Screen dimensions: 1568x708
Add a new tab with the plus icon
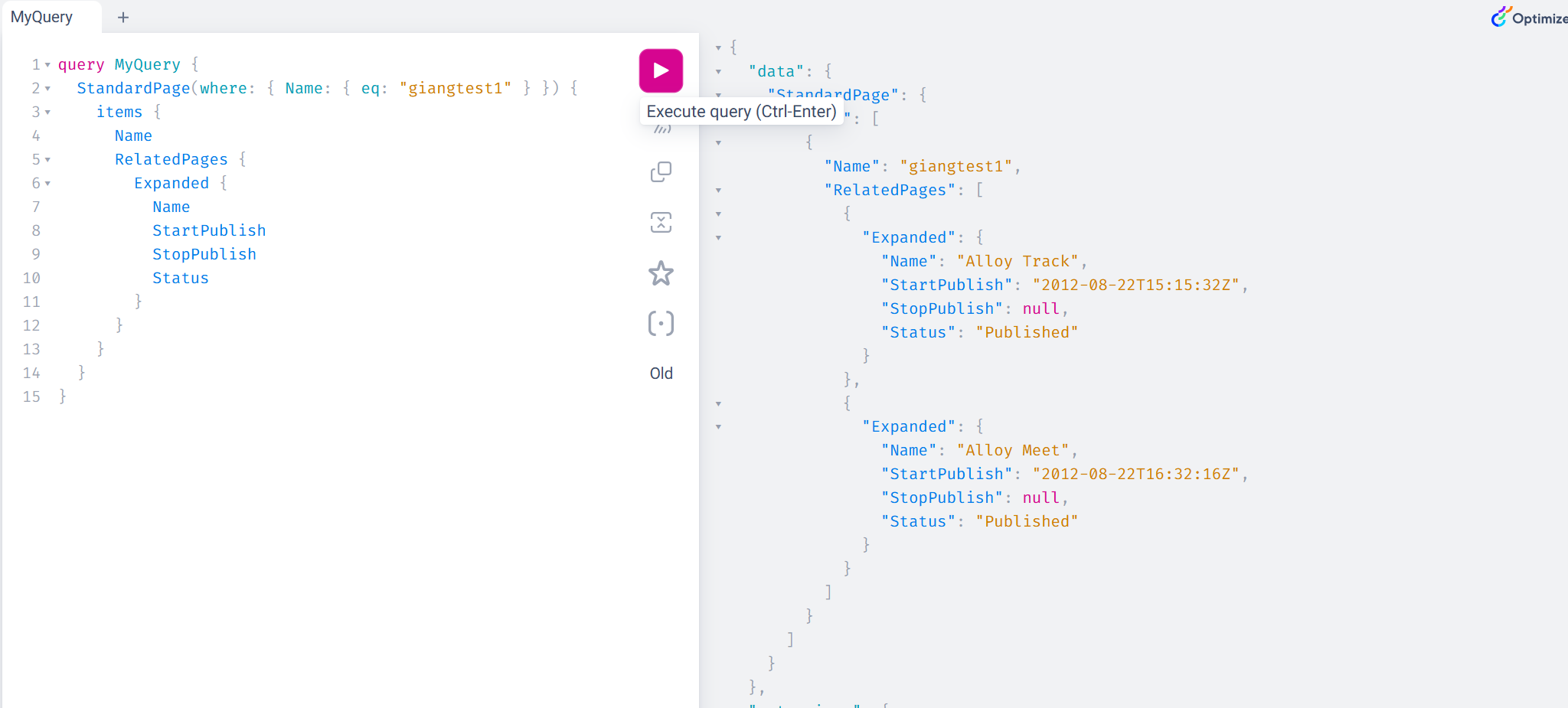pos(122,18)
